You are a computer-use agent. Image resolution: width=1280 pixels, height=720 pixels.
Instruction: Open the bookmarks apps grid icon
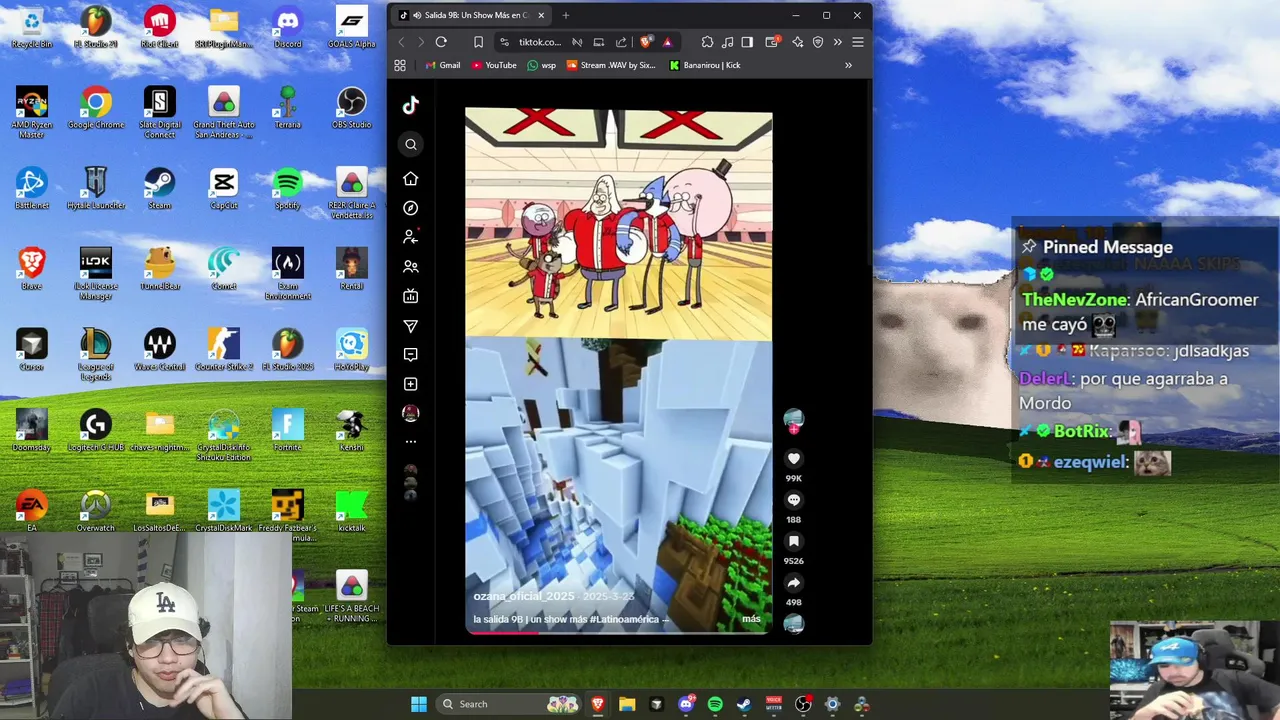pyautogui.click(x=400, y=65)
